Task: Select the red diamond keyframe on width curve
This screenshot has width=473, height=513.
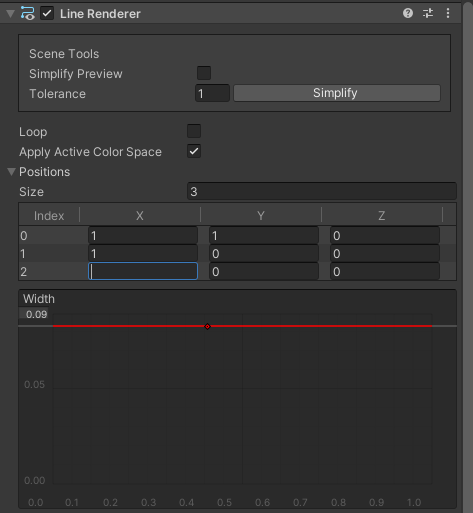Action: click(207, 326)
